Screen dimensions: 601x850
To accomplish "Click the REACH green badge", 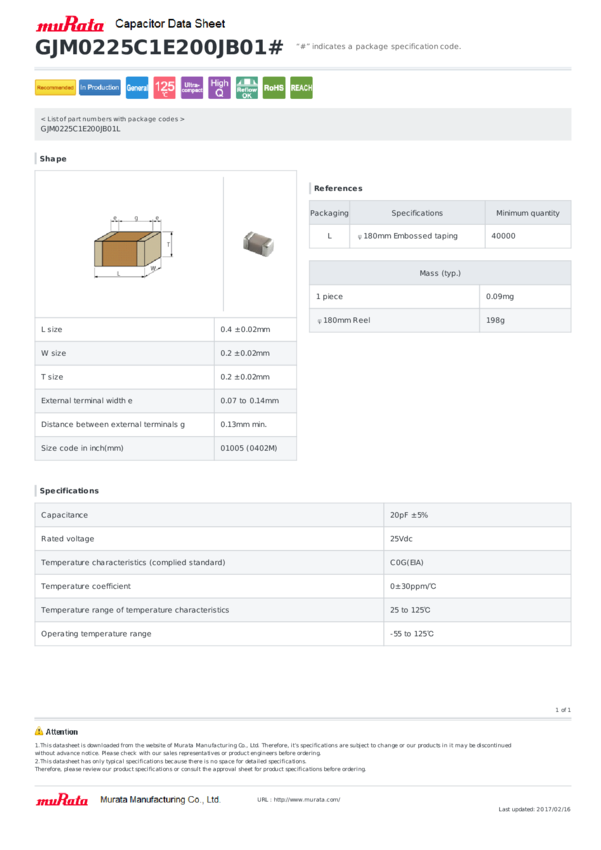I will point(301,87).
